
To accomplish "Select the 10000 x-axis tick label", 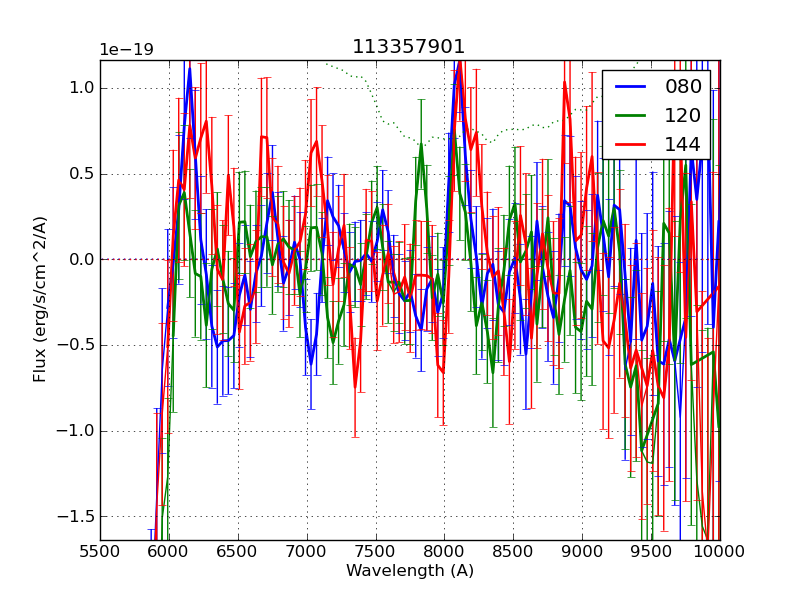I will [720, 551].
